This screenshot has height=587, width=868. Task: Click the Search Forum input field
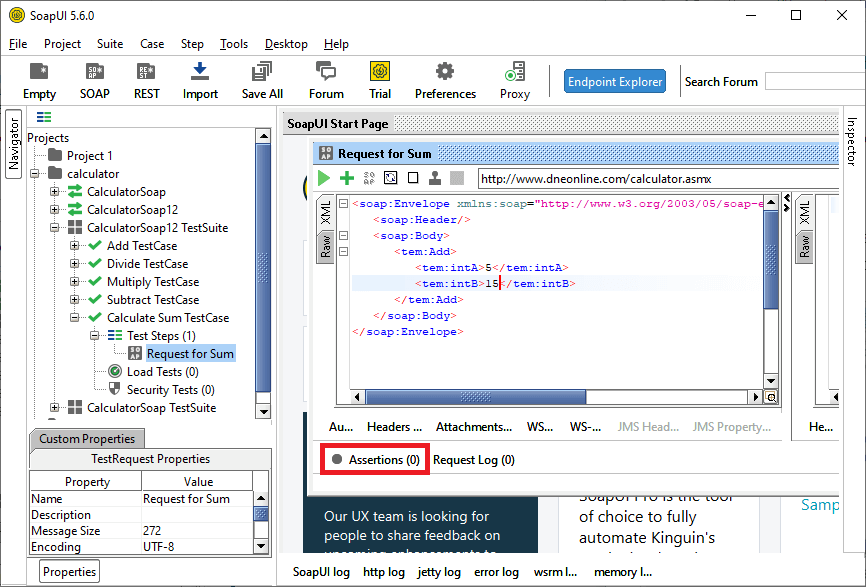click(815, 81)
